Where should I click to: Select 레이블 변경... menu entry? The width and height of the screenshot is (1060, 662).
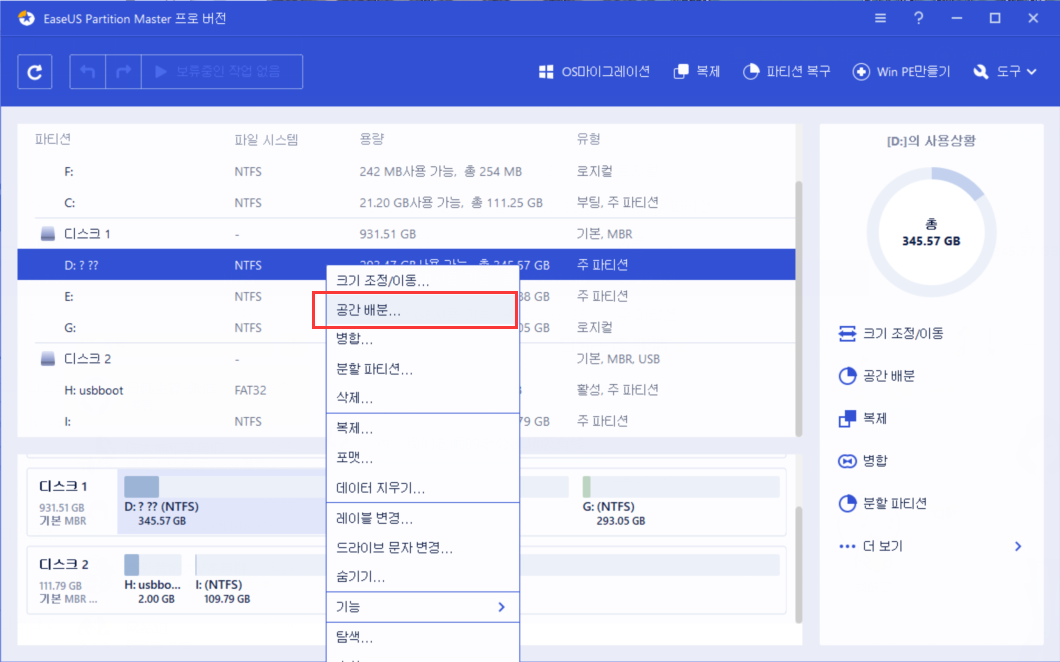click(423, 519)
